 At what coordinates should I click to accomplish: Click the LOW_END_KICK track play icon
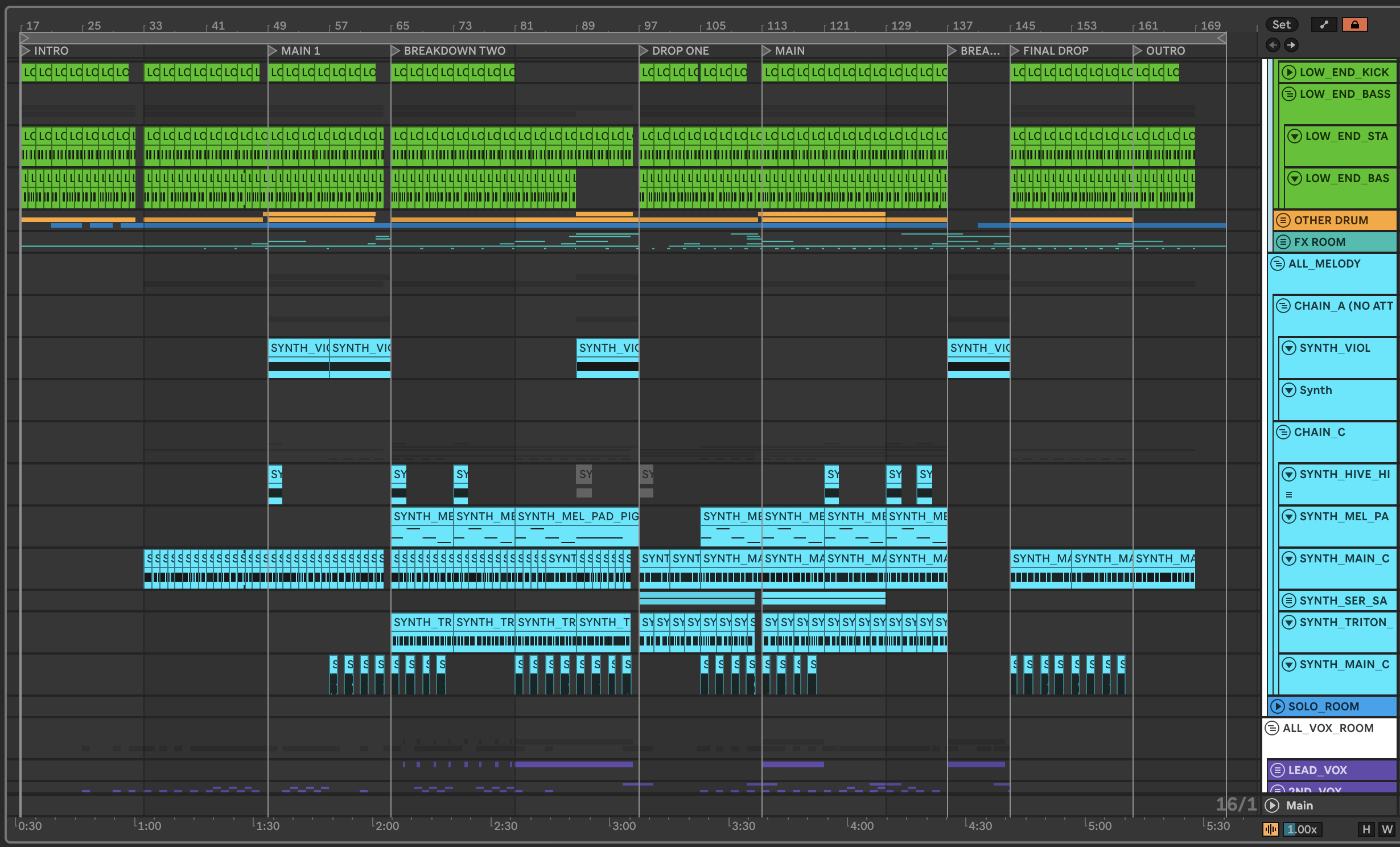[1290, 72]
